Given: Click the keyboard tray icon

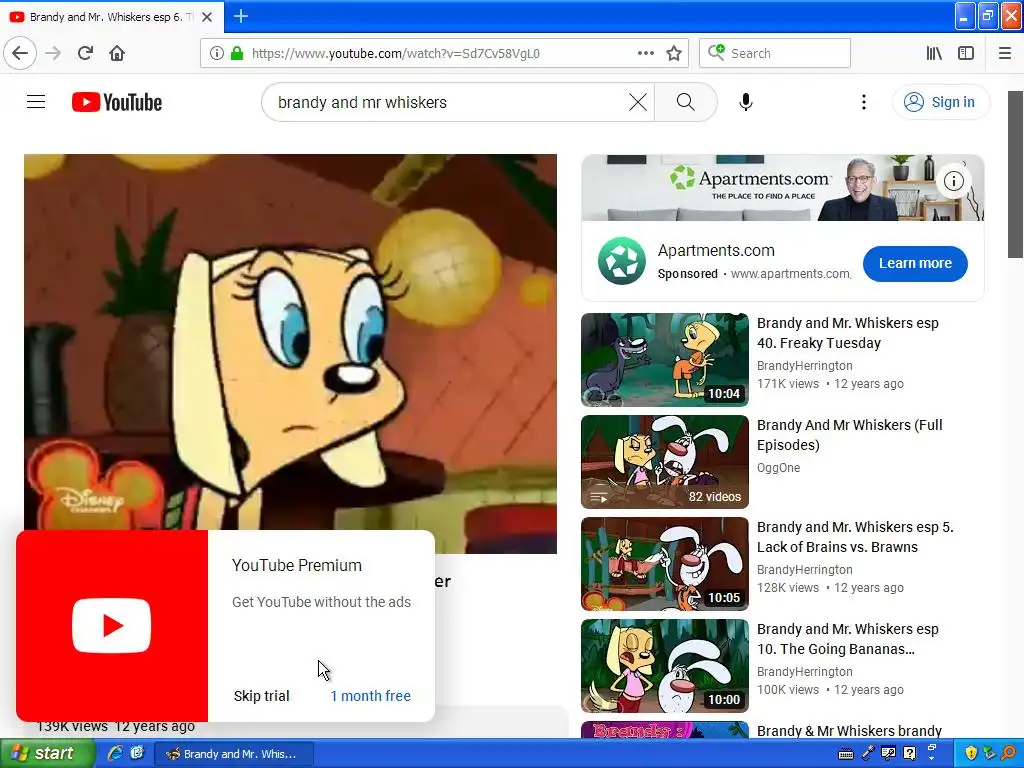Looking at the screenshot, I should click(x=846, y=754).
